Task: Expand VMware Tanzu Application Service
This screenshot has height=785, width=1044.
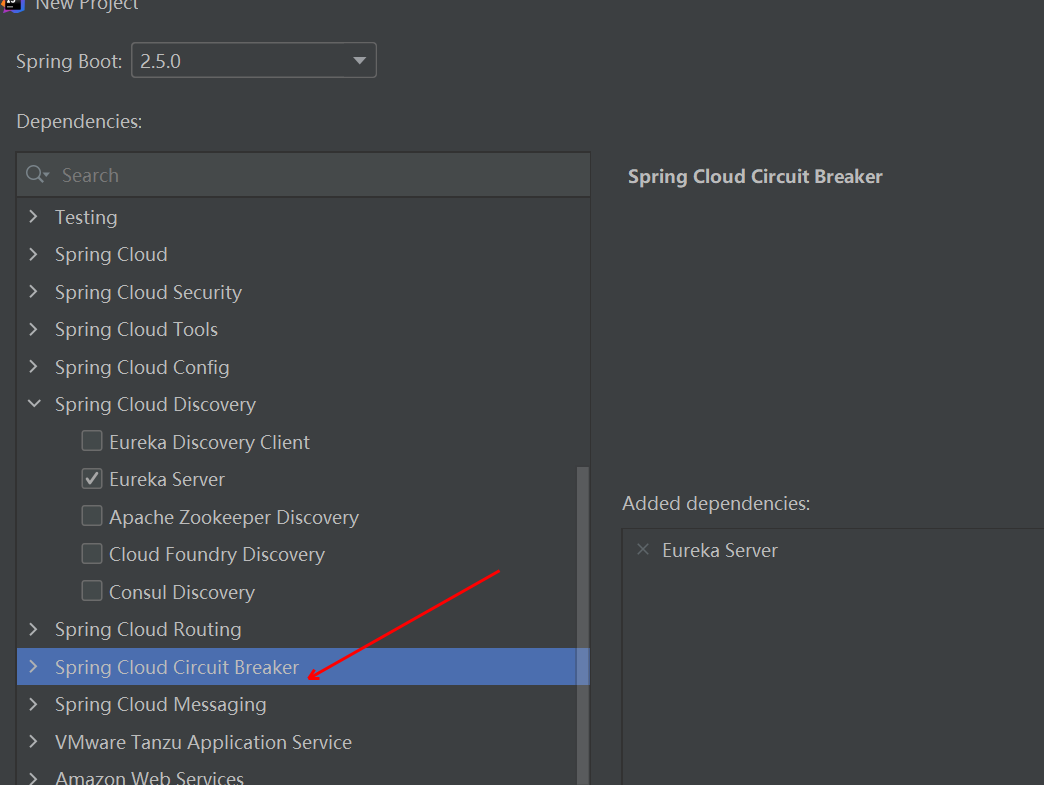Action: [x=33, y=741]
